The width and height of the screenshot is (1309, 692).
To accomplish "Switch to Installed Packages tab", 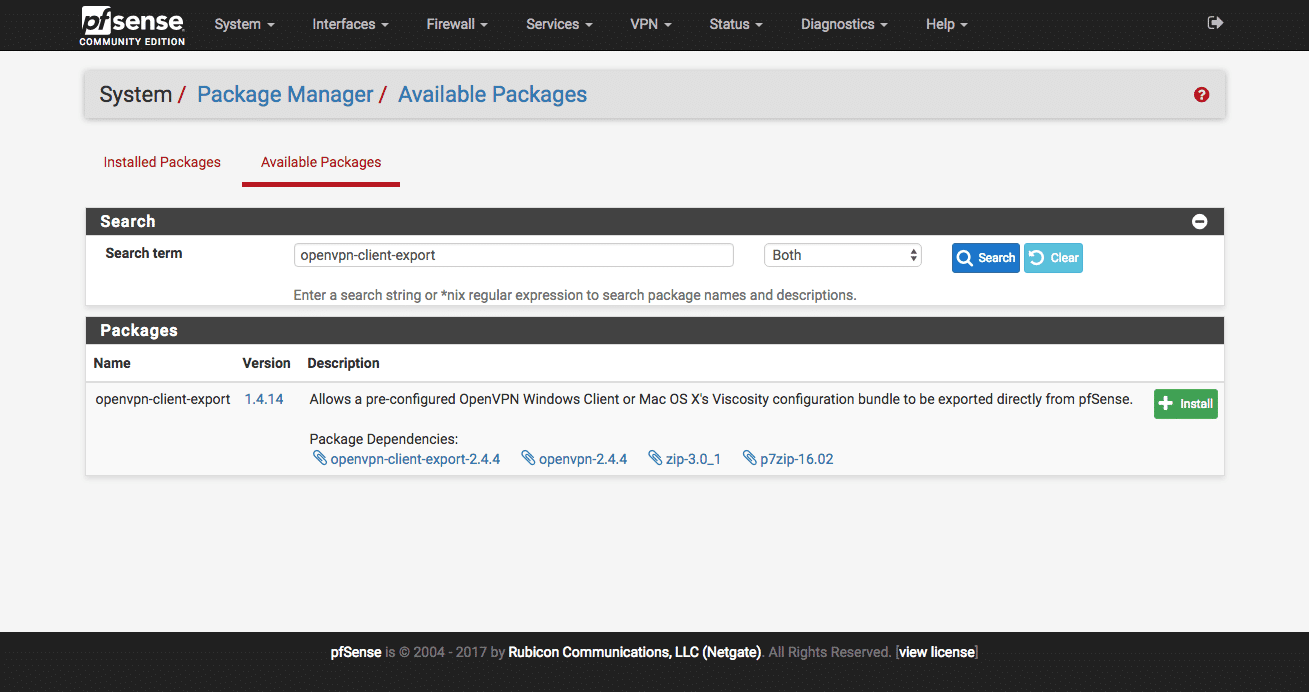I will [x=162, y=162].
